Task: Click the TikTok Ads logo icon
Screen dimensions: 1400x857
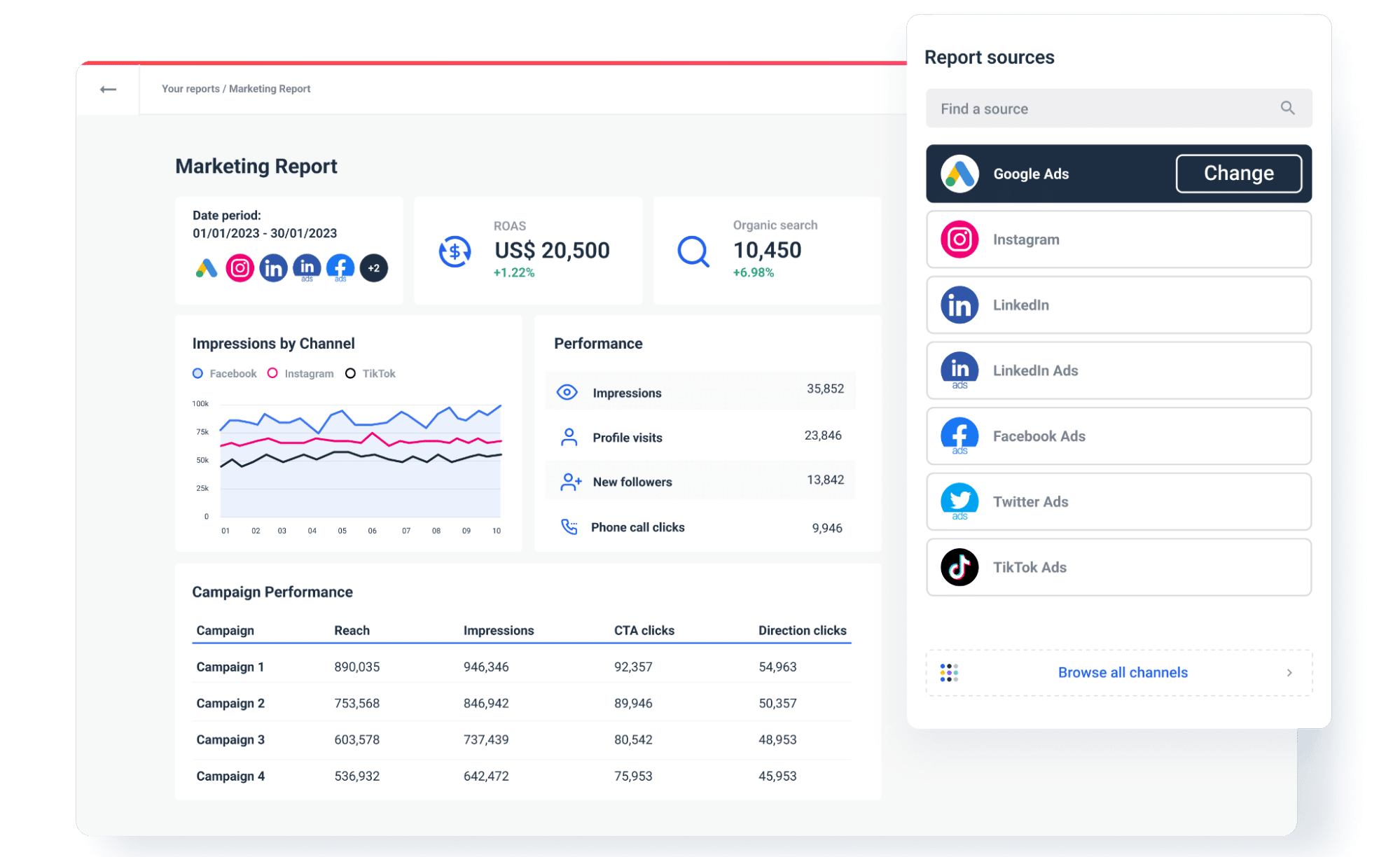Action: 959,567
